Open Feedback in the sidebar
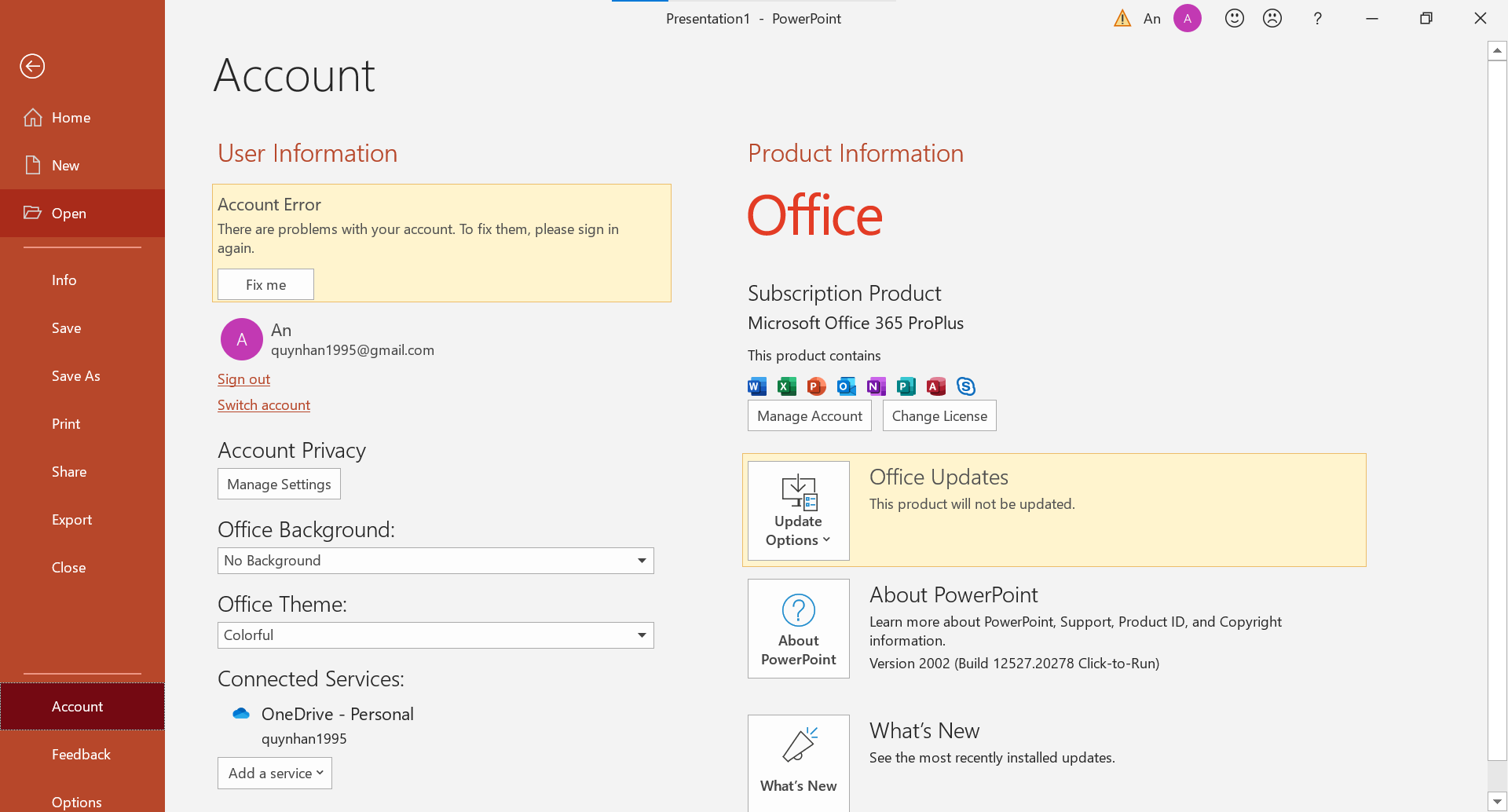1508x812 pixels. click(82, 755)
